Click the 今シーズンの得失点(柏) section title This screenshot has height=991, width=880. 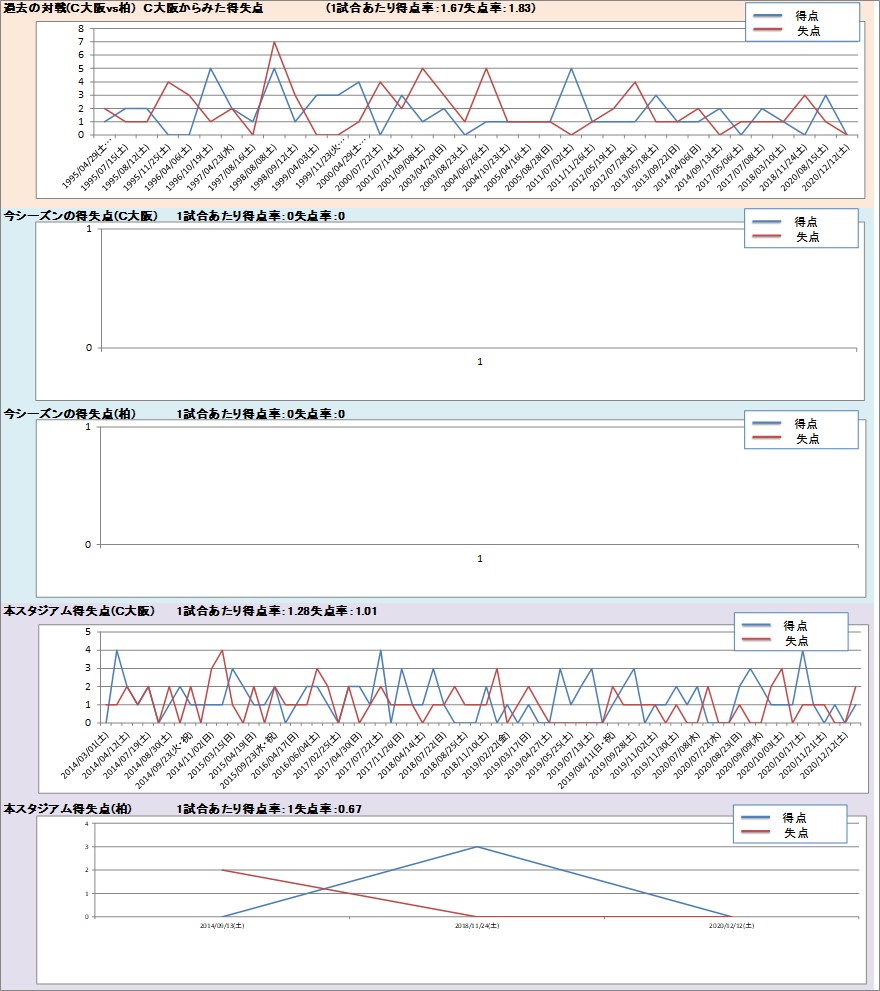(69, 414)
